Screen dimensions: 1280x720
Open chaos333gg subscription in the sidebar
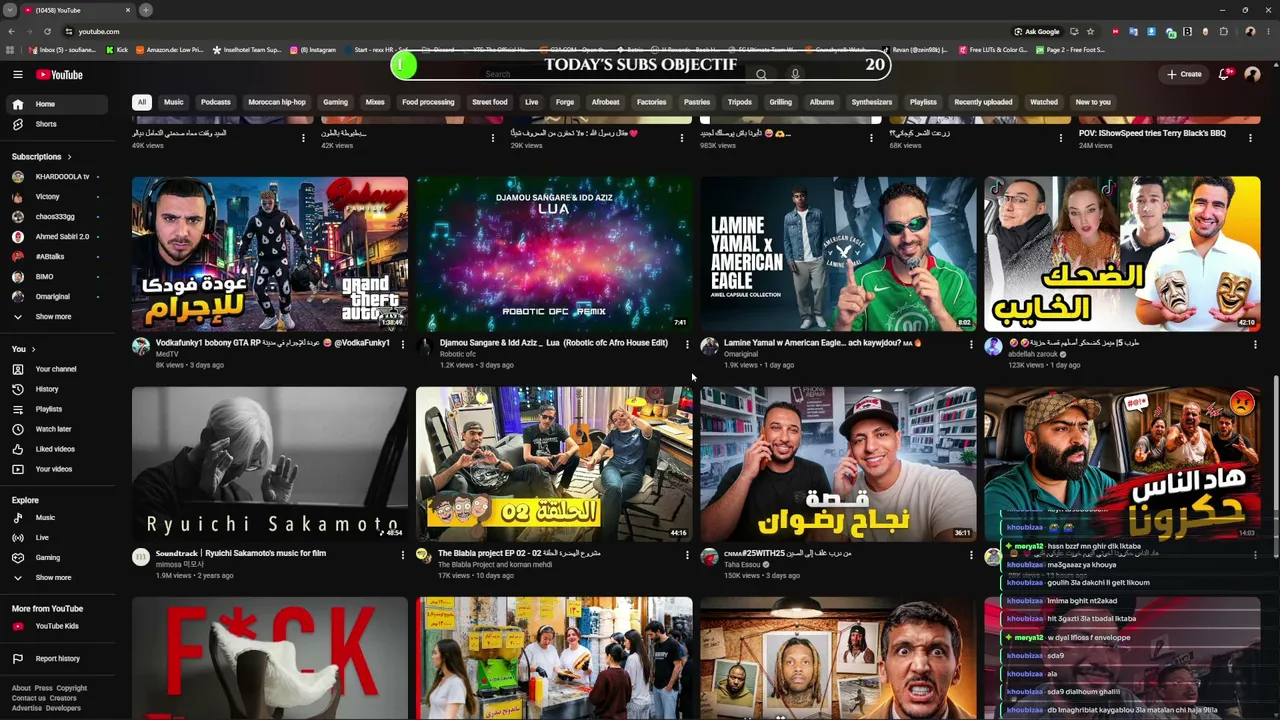click(x=55, y=217)
